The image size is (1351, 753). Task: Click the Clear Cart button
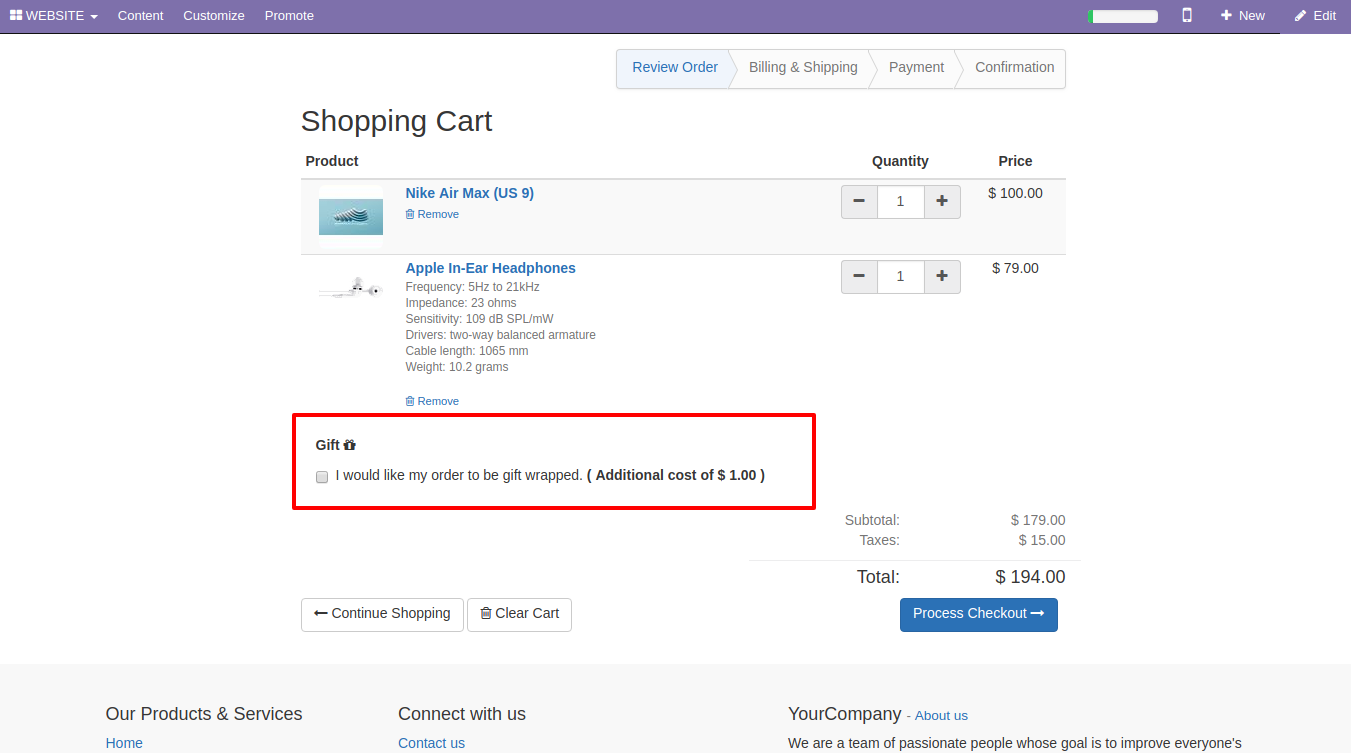click(x=519, y=614)
